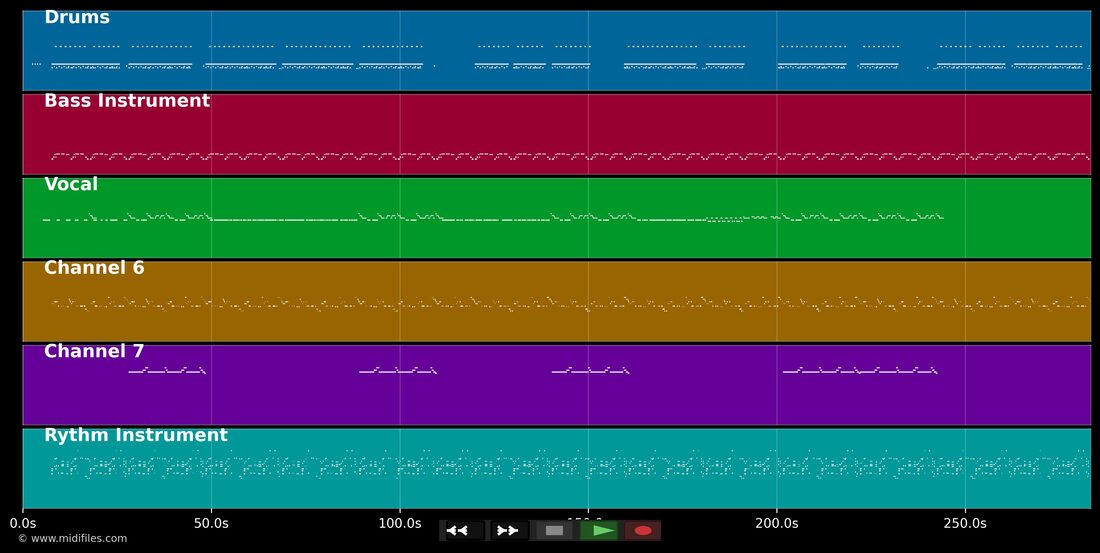Select the Channel 6 track label

point(94,268)
